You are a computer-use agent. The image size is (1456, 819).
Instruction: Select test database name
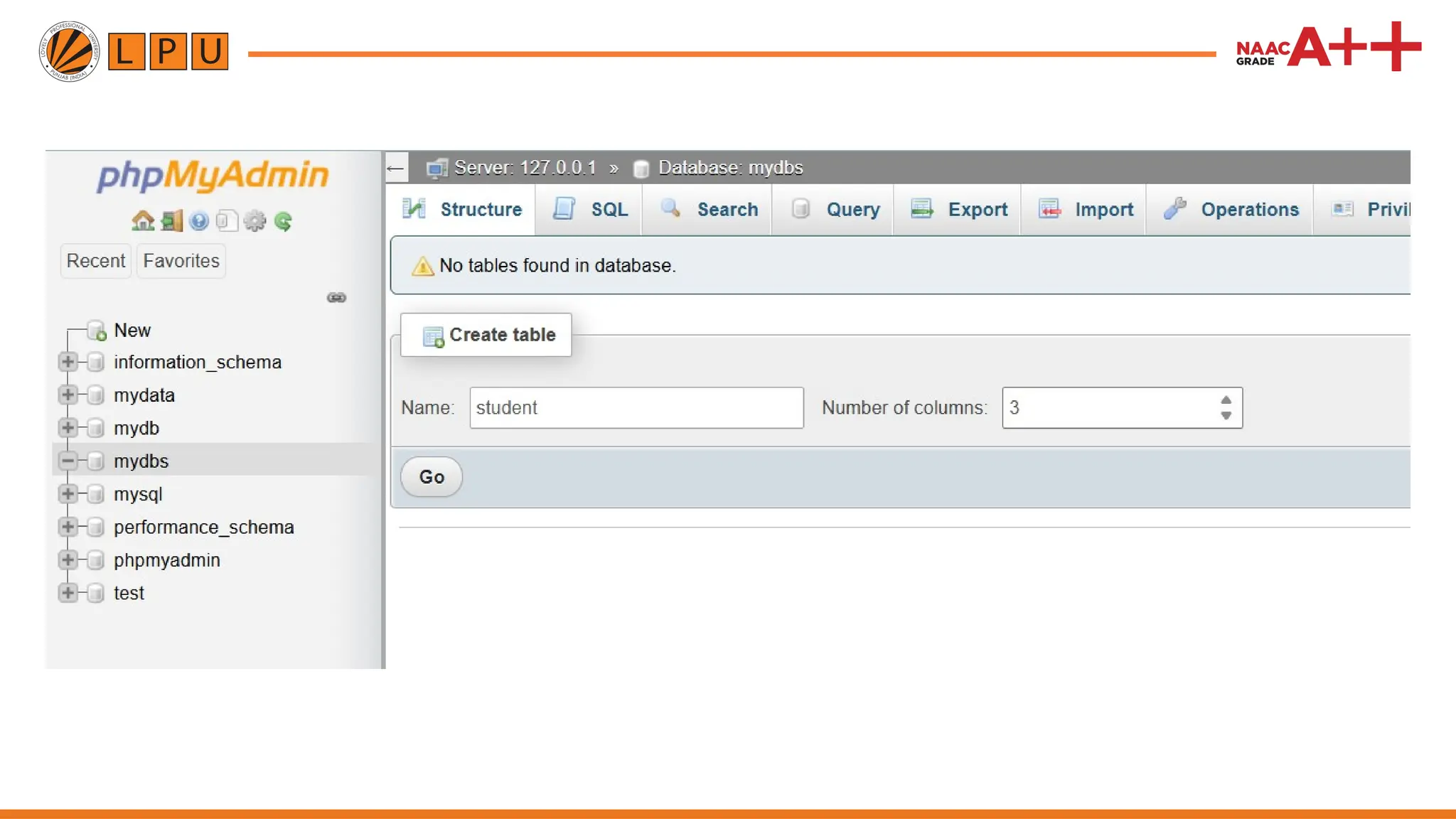[129, 594]
